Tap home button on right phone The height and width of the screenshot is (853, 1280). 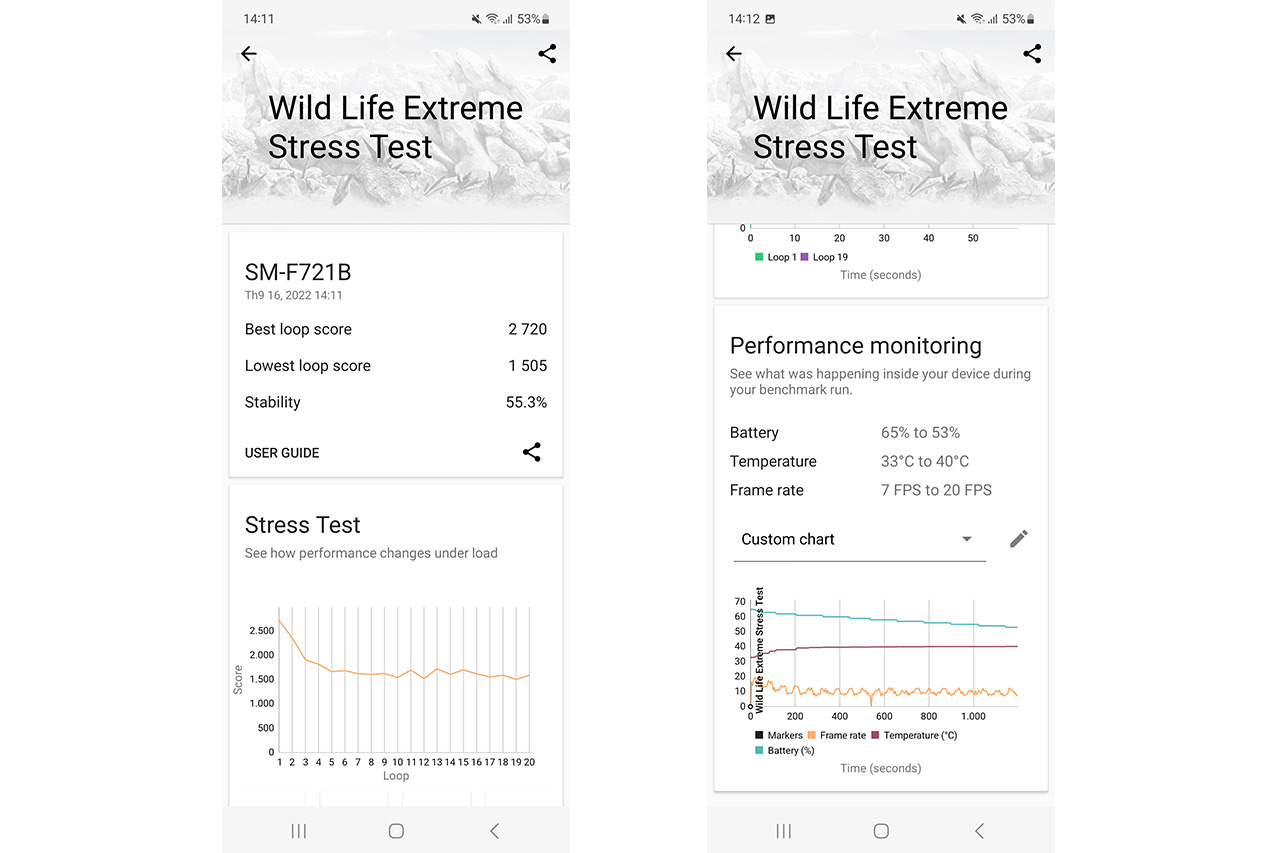tap(881, 831)
